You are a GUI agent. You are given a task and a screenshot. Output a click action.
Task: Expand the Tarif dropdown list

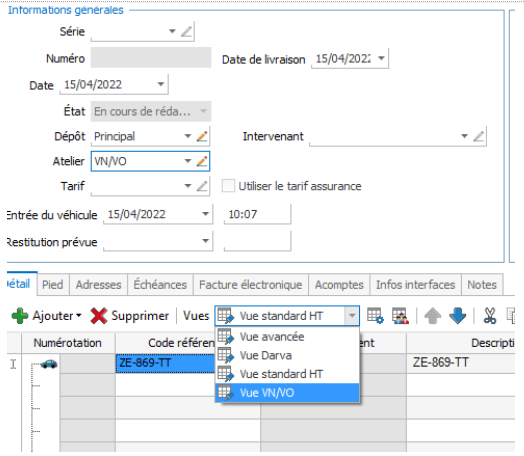tap(188, 186)
